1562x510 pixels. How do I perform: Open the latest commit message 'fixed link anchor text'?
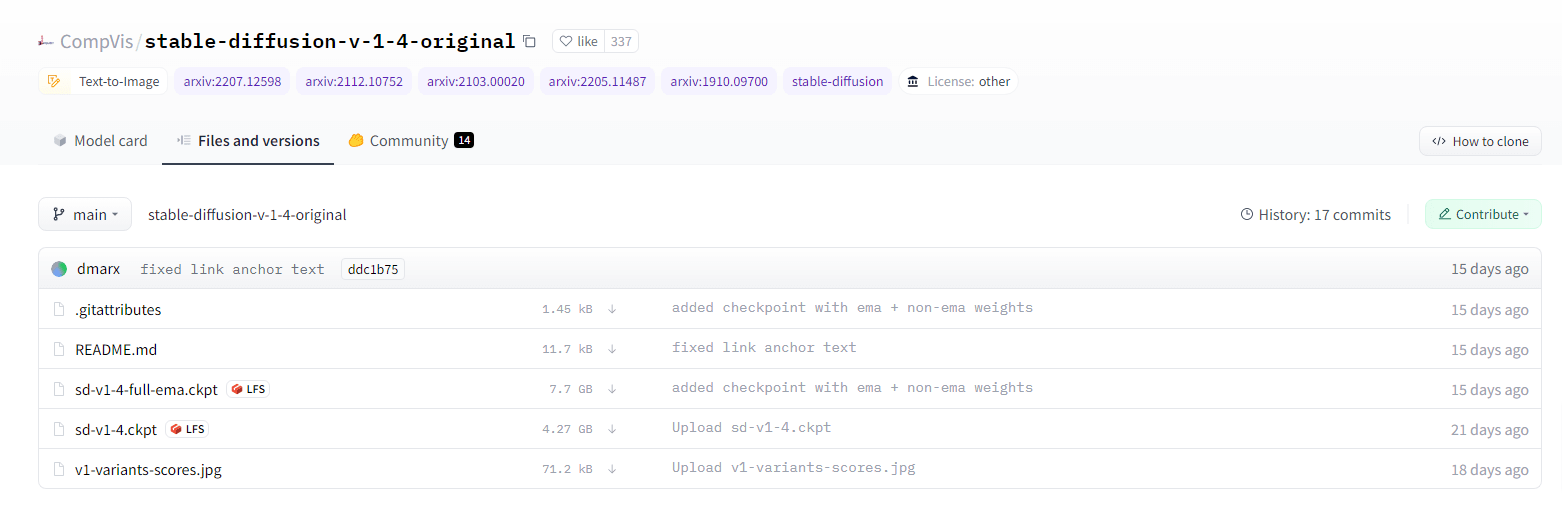click(x=232, y=269)
